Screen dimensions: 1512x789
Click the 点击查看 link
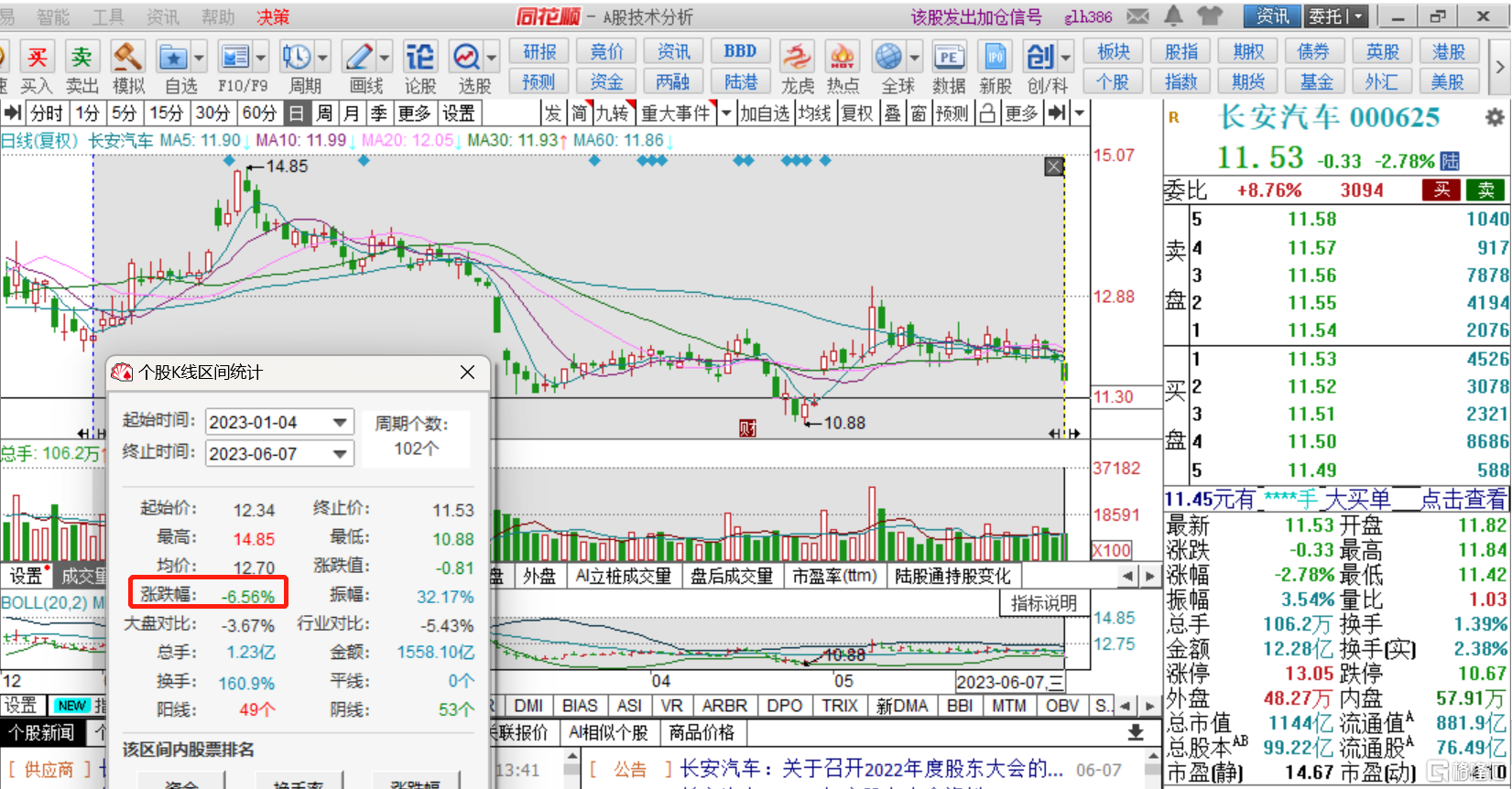(1463, 499)
